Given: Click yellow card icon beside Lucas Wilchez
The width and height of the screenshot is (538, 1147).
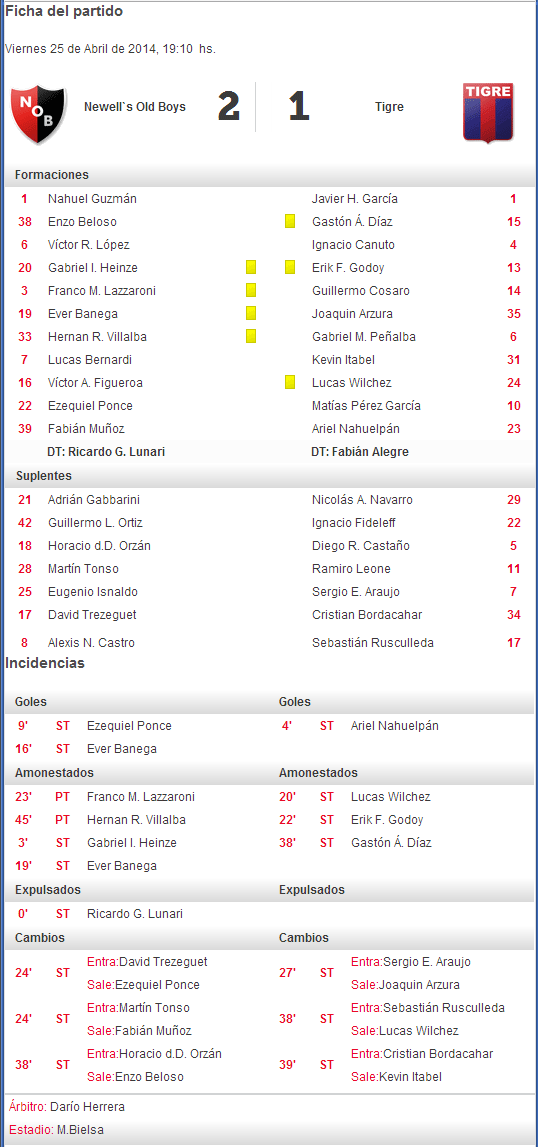Looking at the screenshot, I should pyautogui.click(x=290, y=382).
